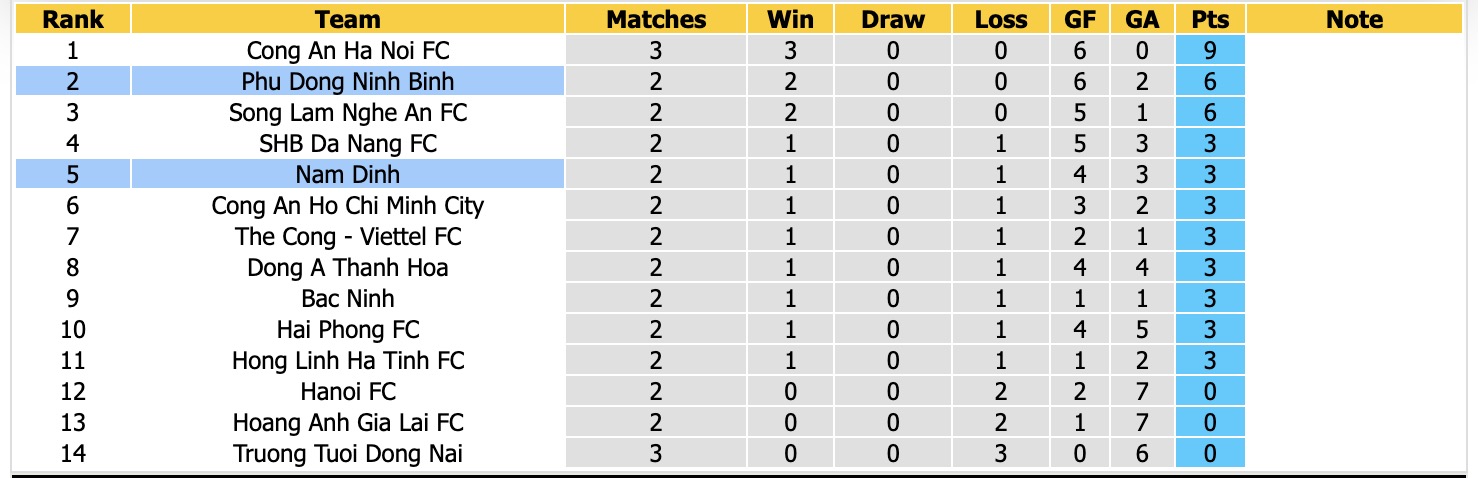Open Hong Linh Ha Tinh FC
This screenshot has height=478, width=1480.
(x=348, y=360)
